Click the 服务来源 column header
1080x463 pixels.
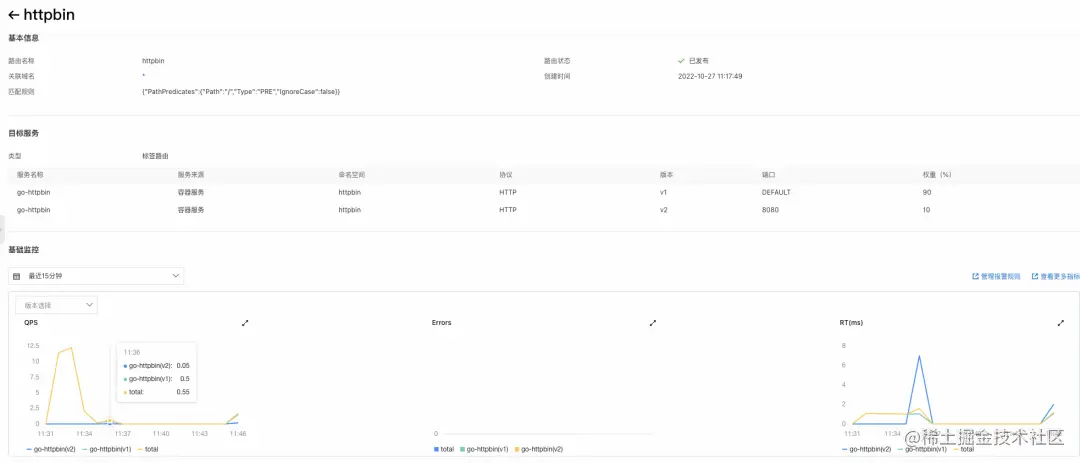[191, 175]
